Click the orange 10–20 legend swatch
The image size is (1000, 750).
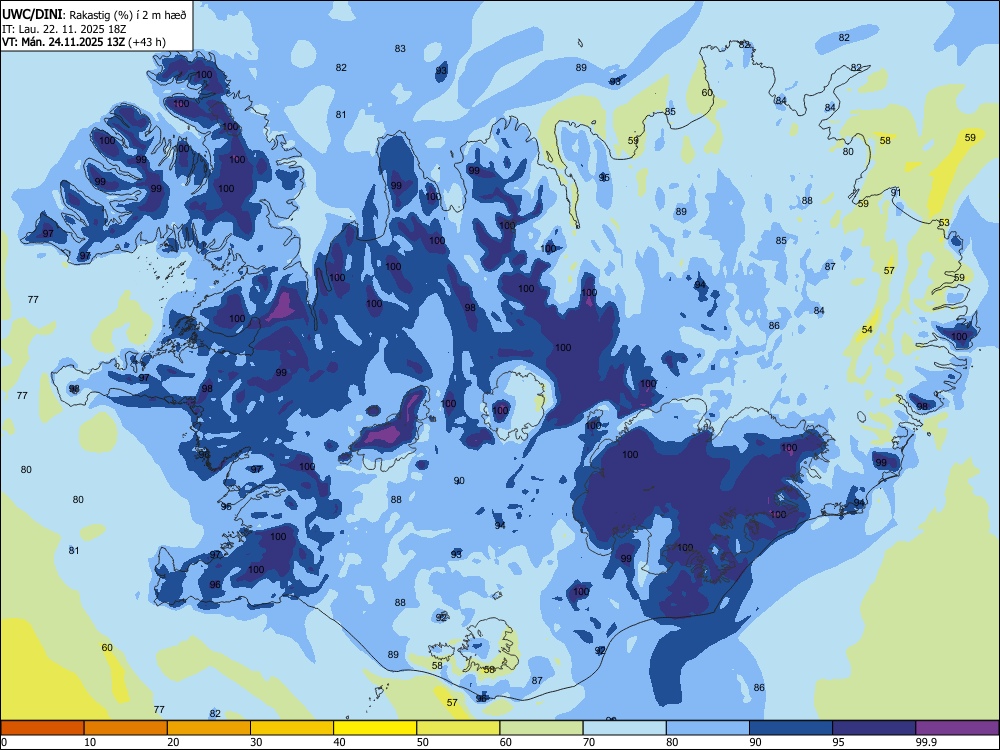click(x=126, y=728)
